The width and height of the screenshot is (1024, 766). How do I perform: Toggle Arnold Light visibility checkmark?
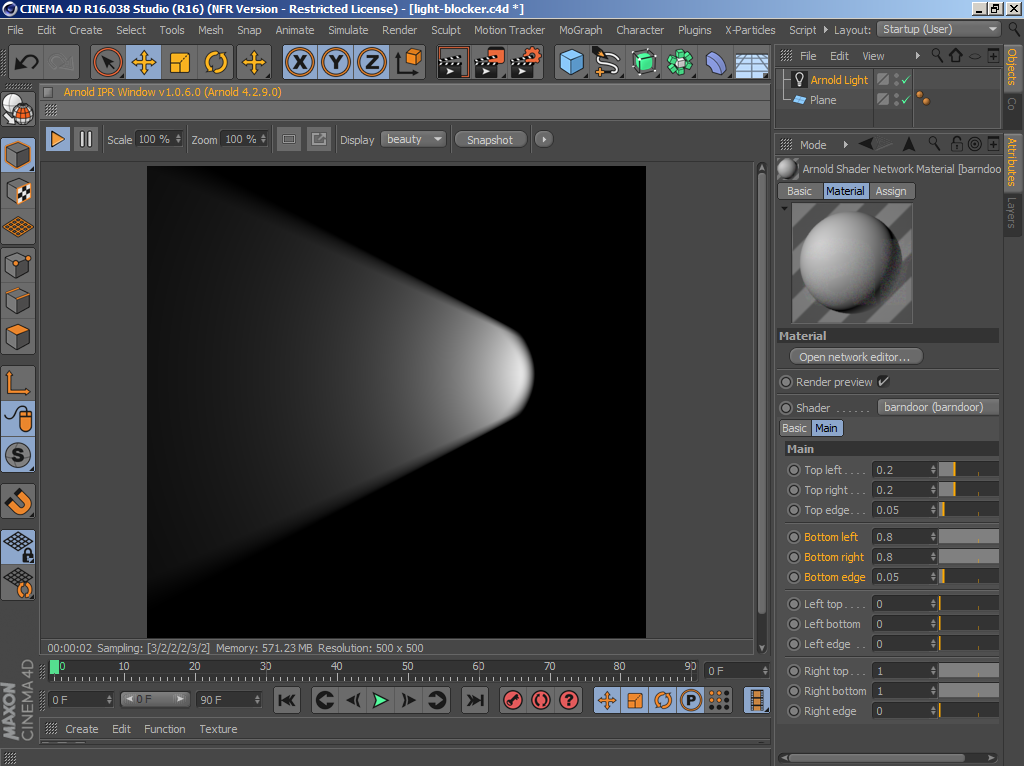point(905,80)
